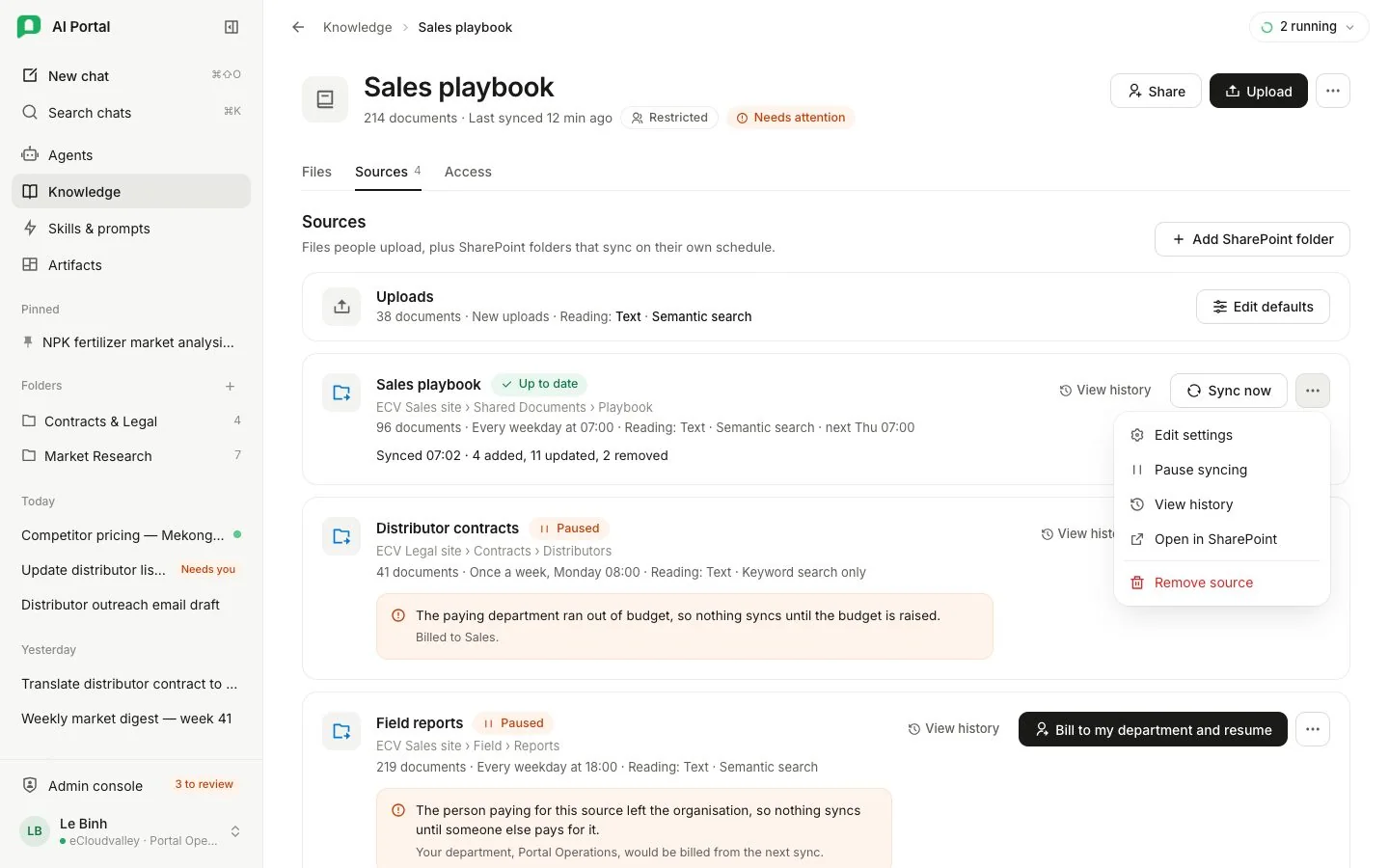Switch to the Access tab
The width and height of the screenshot is (1389, 868).
tap(468, 172)
